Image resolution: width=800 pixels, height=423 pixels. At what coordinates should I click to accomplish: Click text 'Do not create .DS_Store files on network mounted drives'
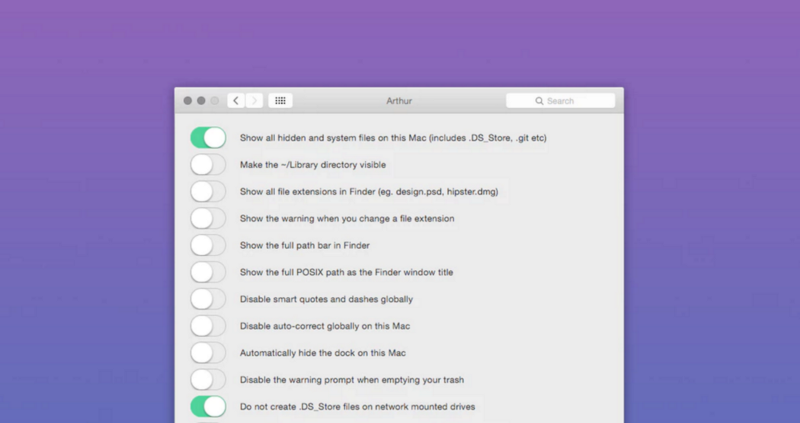358,407
